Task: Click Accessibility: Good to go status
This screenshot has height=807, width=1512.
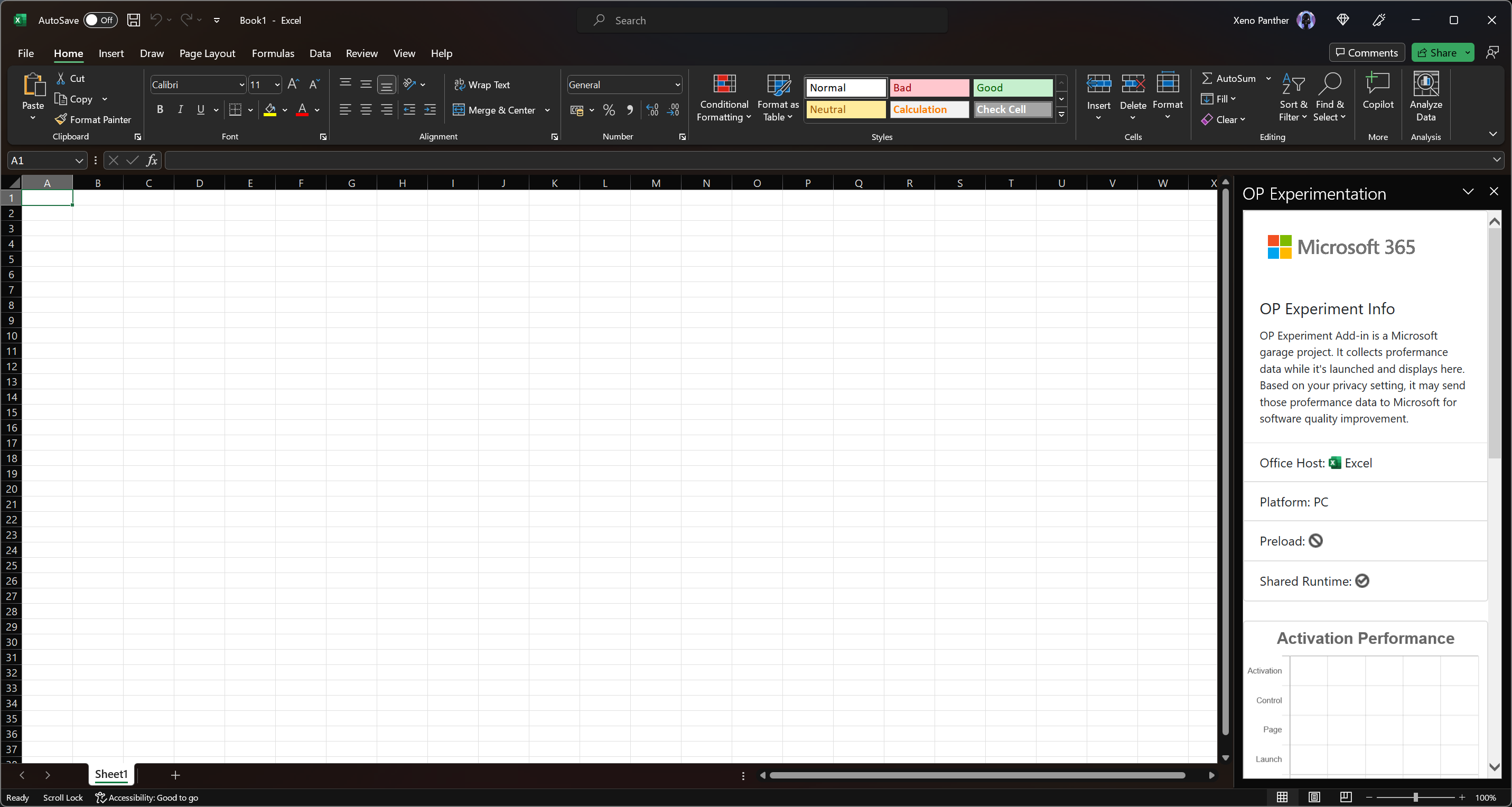Action: 147,797
